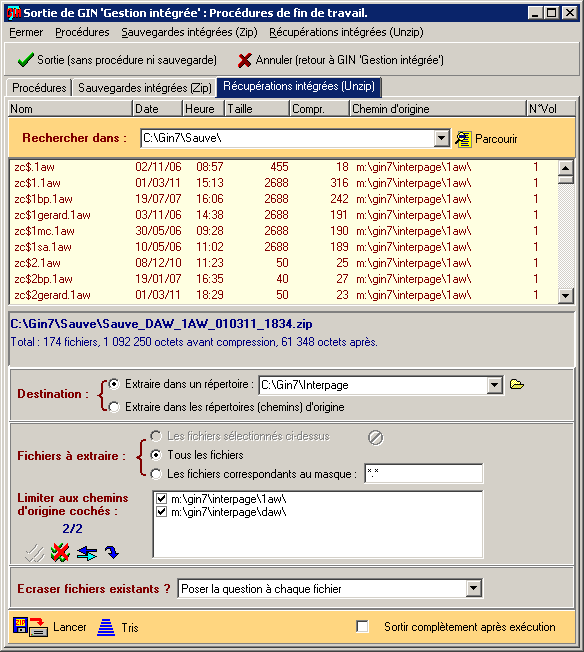584x652 pixels.
Task: Click the Chemin d'origine column header
Action: click(x=438, y=109)
